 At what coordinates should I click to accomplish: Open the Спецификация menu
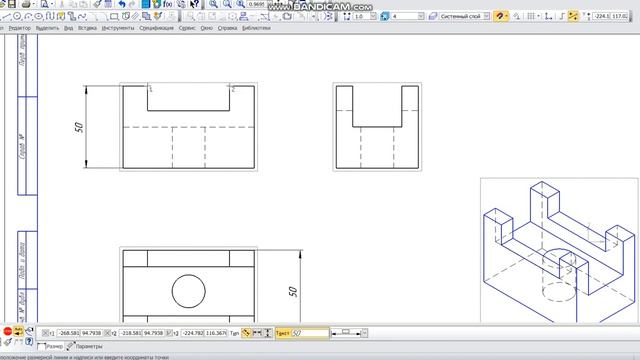tap(156, 28)
